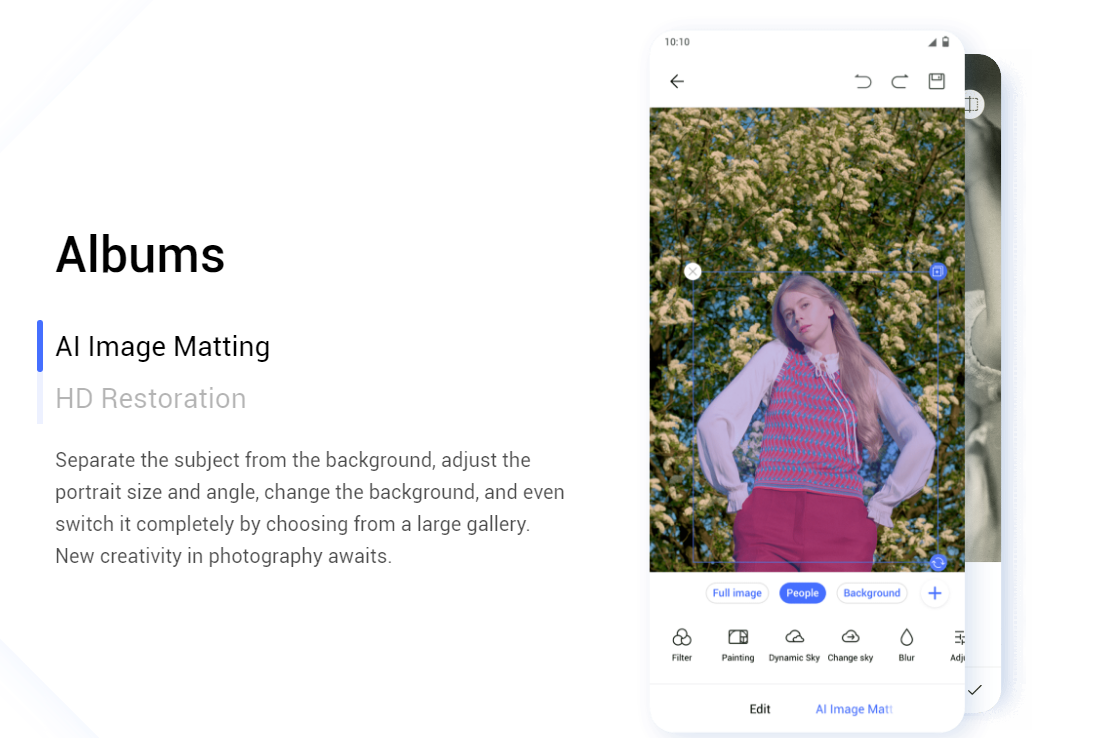Open the Filter tool
Screen dimensions: 1107x738
682,644
